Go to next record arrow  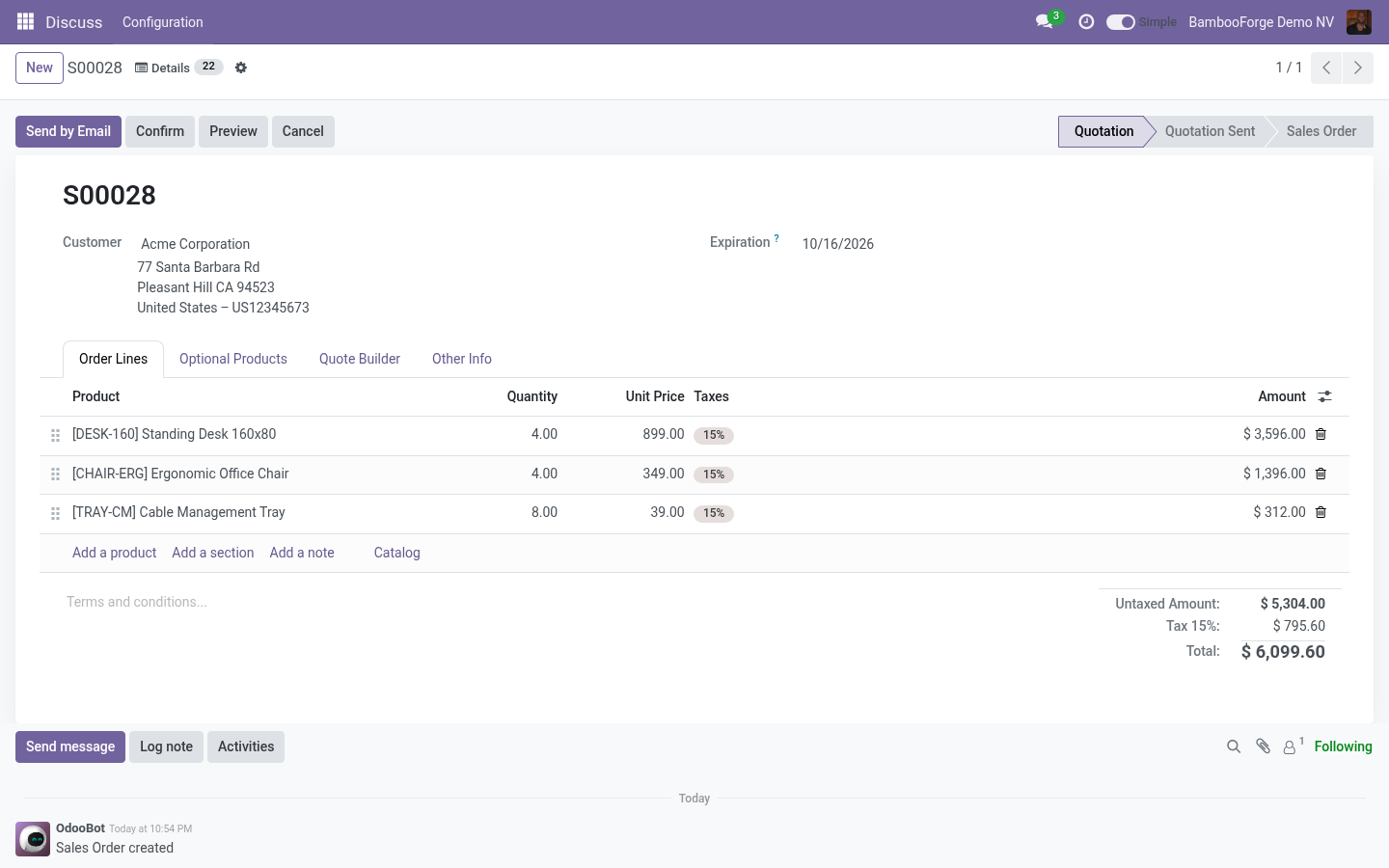1358,68
